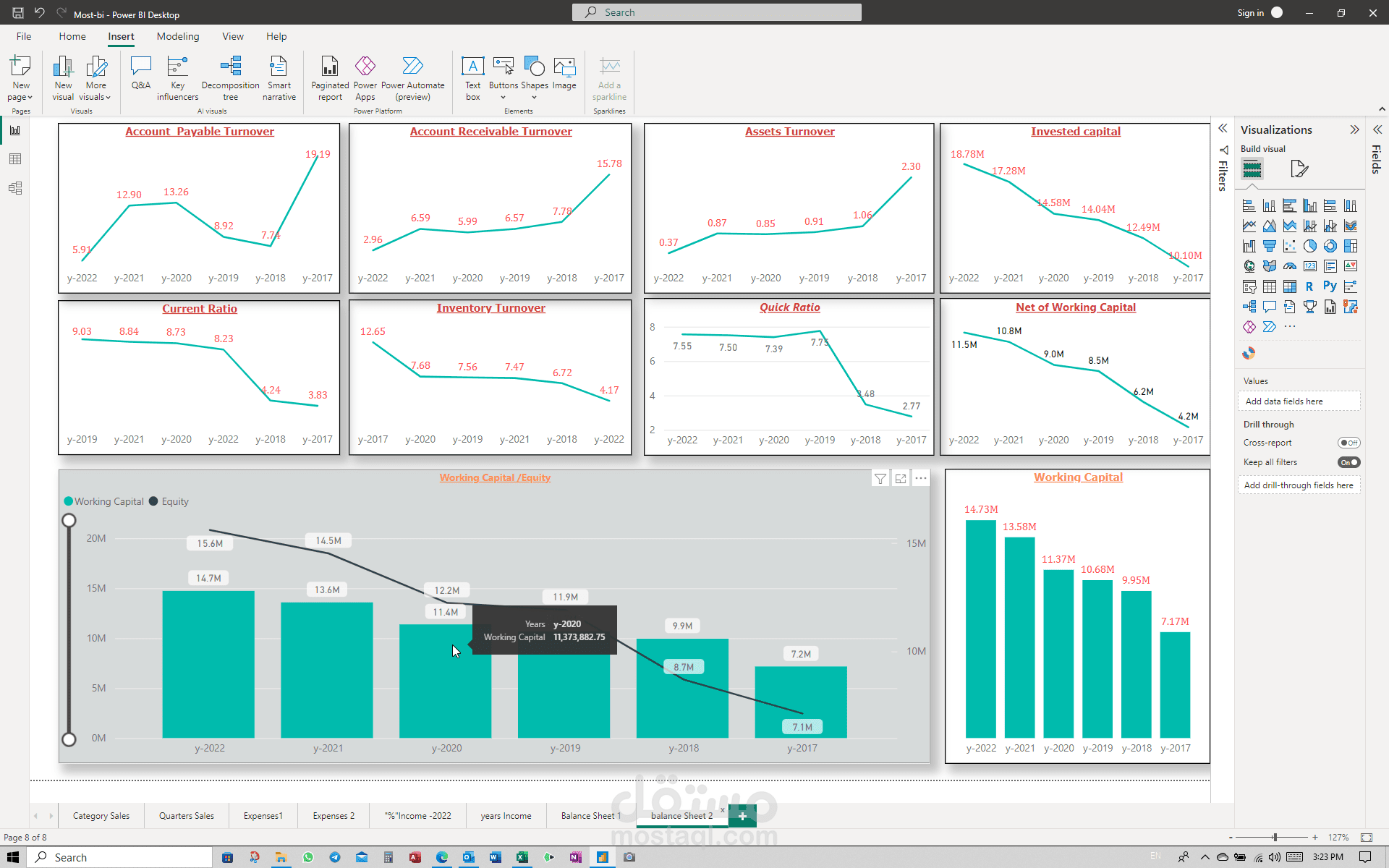
Task: Open the Format visual paintbrush tab
Action: tap(1299, 169)
